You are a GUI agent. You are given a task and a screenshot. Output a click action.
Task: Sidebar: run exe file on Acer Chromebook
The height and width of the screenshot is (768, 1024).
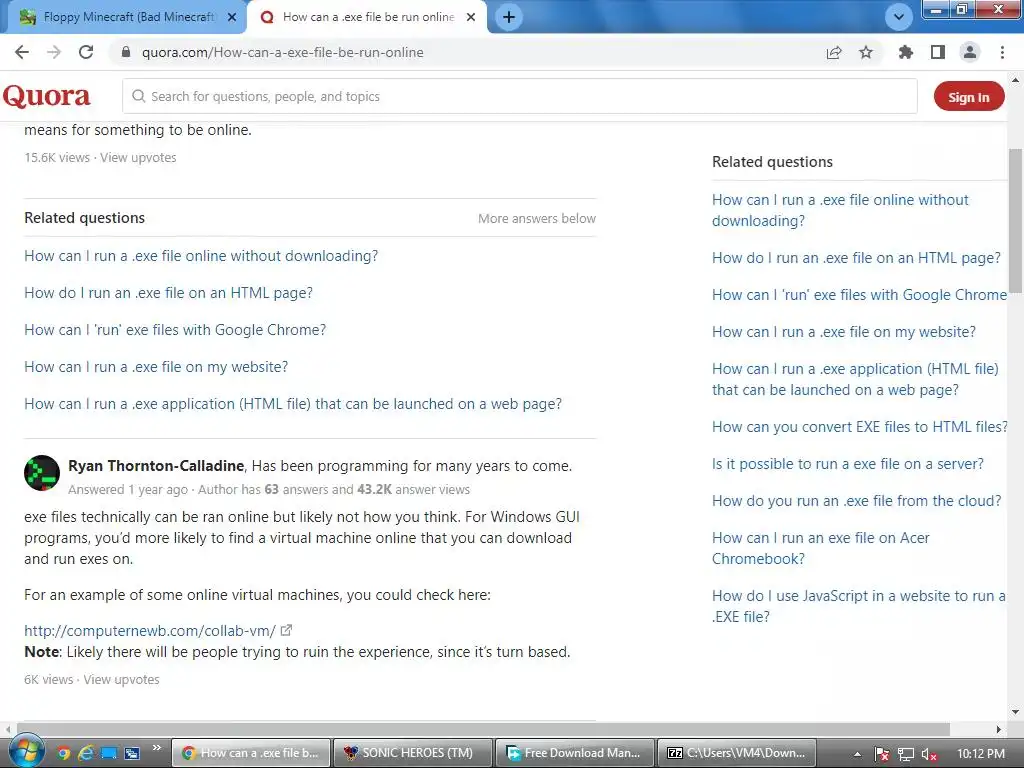click(x=820, y=548)
